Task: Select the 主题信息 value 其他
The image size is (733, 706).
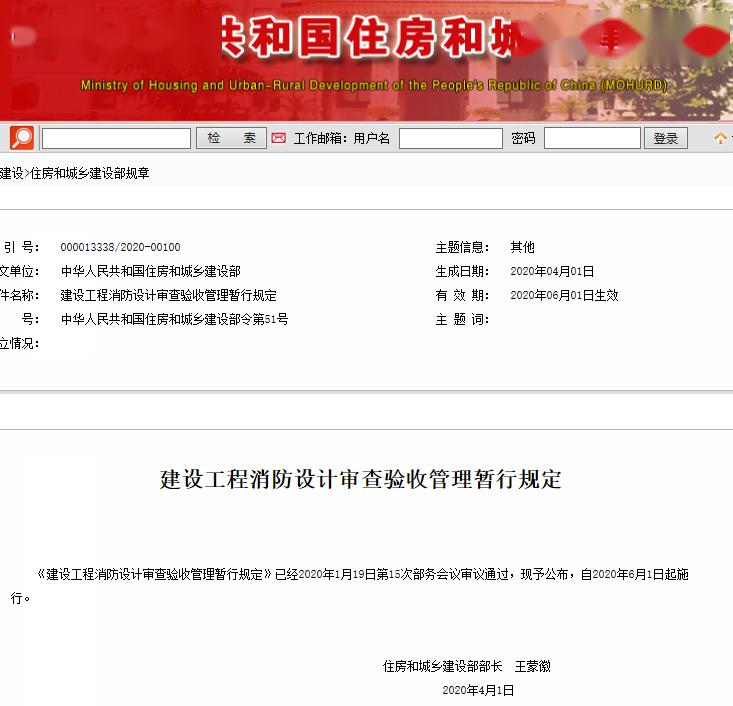Action: point(522,247)
